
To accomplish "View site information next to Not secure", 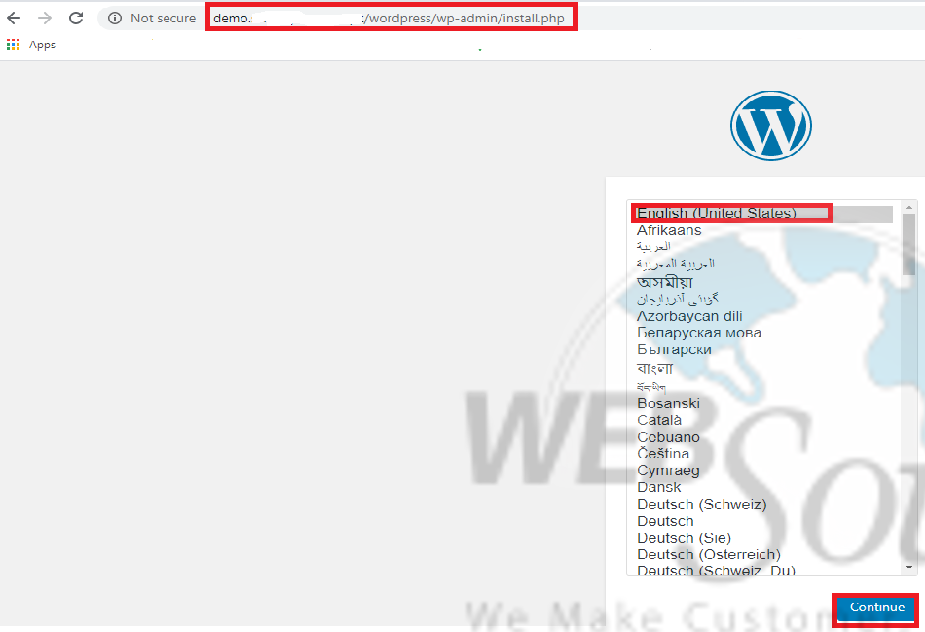I will (115, 18).
